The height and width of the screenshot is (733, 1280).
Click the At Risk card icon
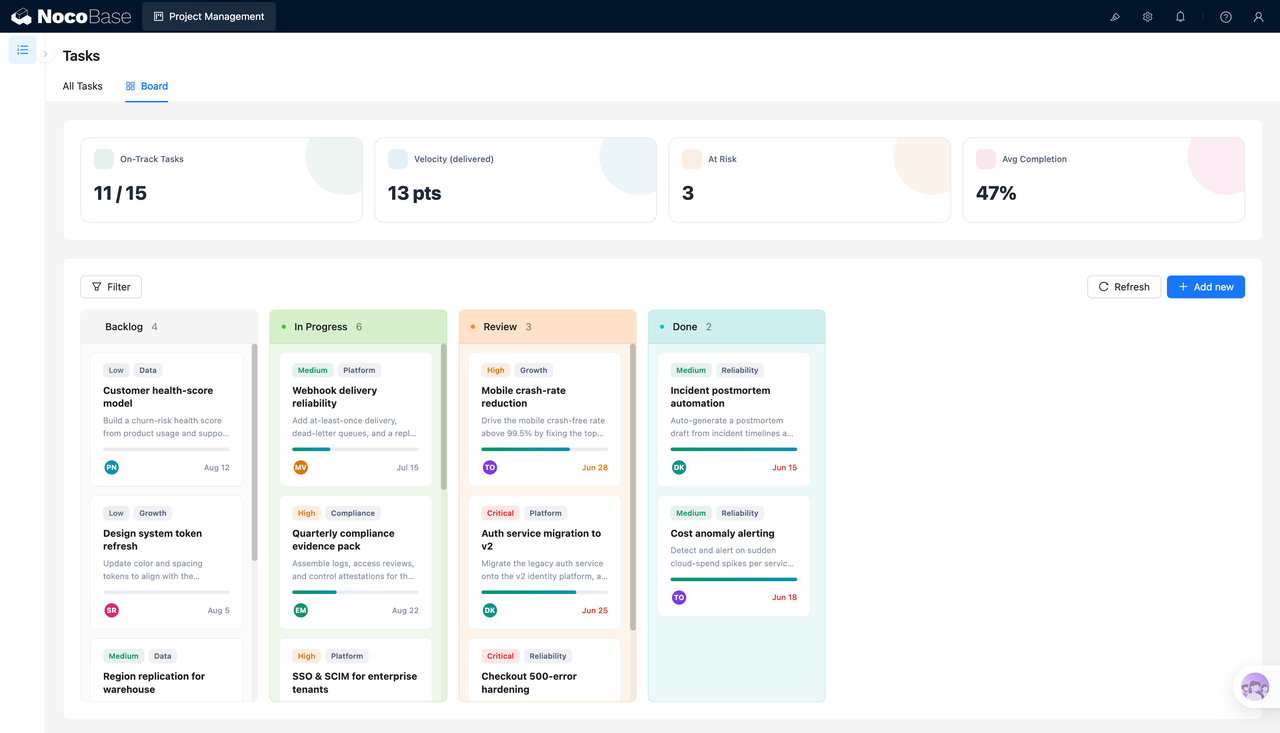[691, 159]
